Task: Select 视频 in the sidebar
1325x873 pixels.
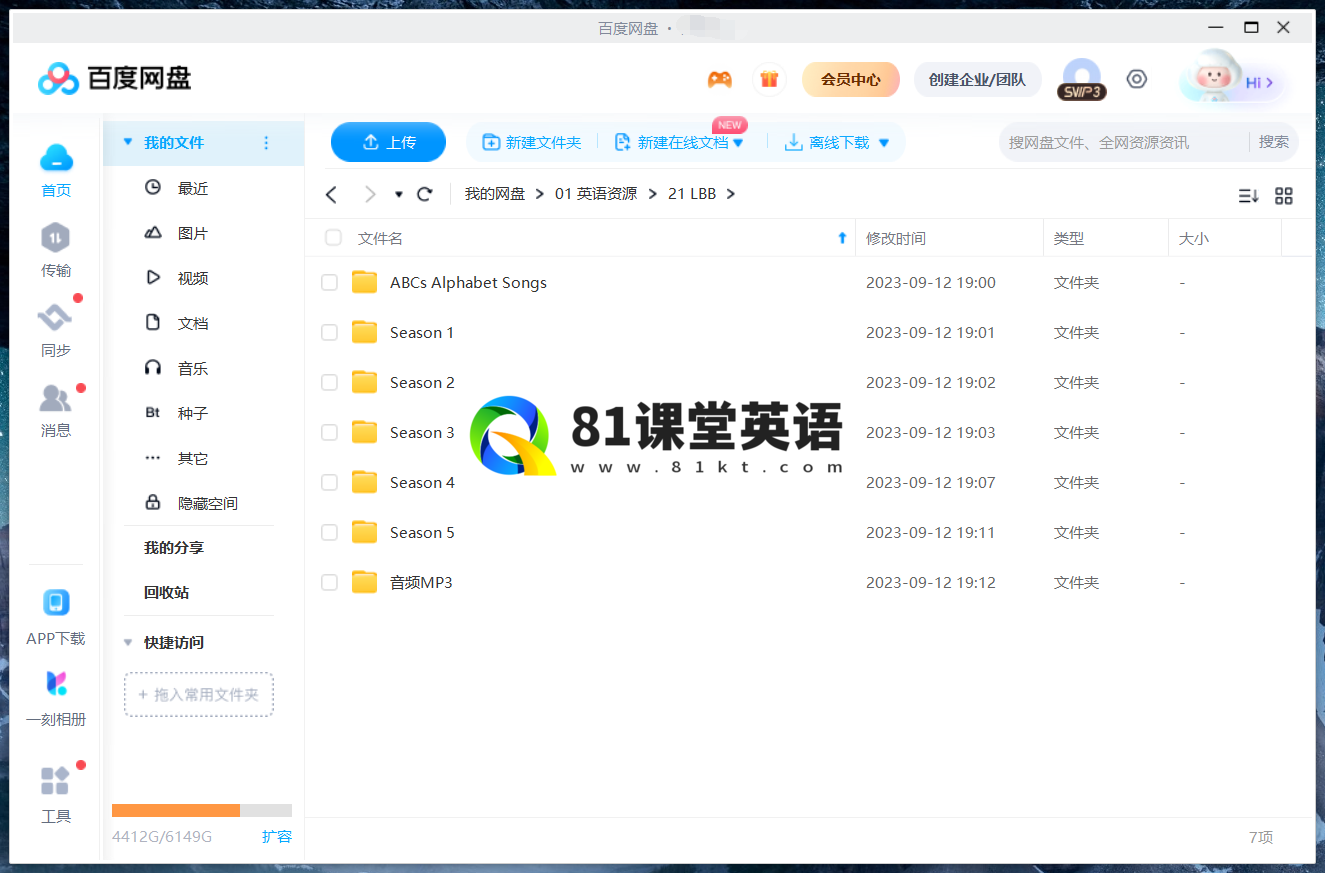Action: 193,278
